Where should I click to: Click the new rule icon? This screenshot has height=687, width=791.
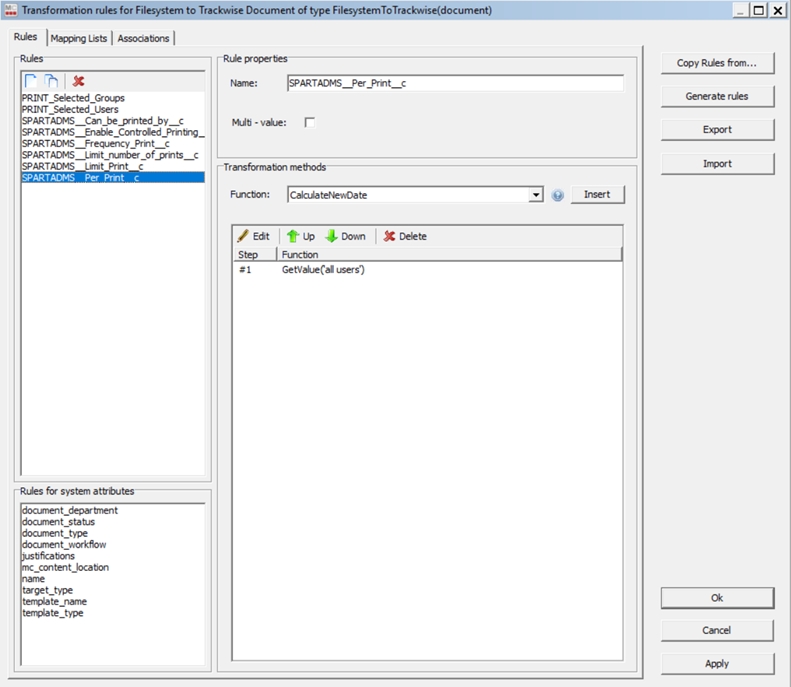tap(31, 80)
